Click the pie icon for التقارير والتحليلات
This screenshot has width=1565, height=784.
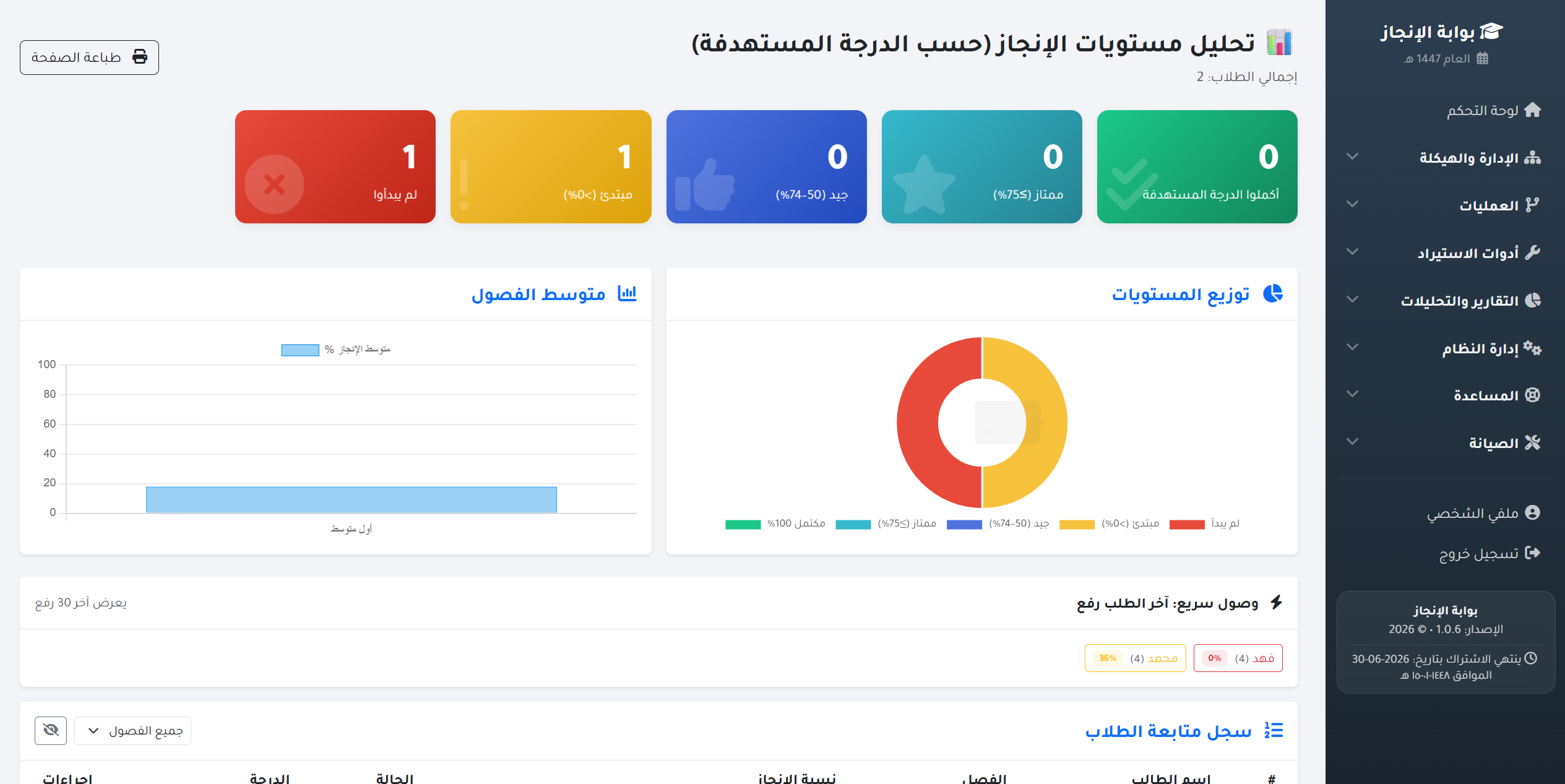[1532, 300]
